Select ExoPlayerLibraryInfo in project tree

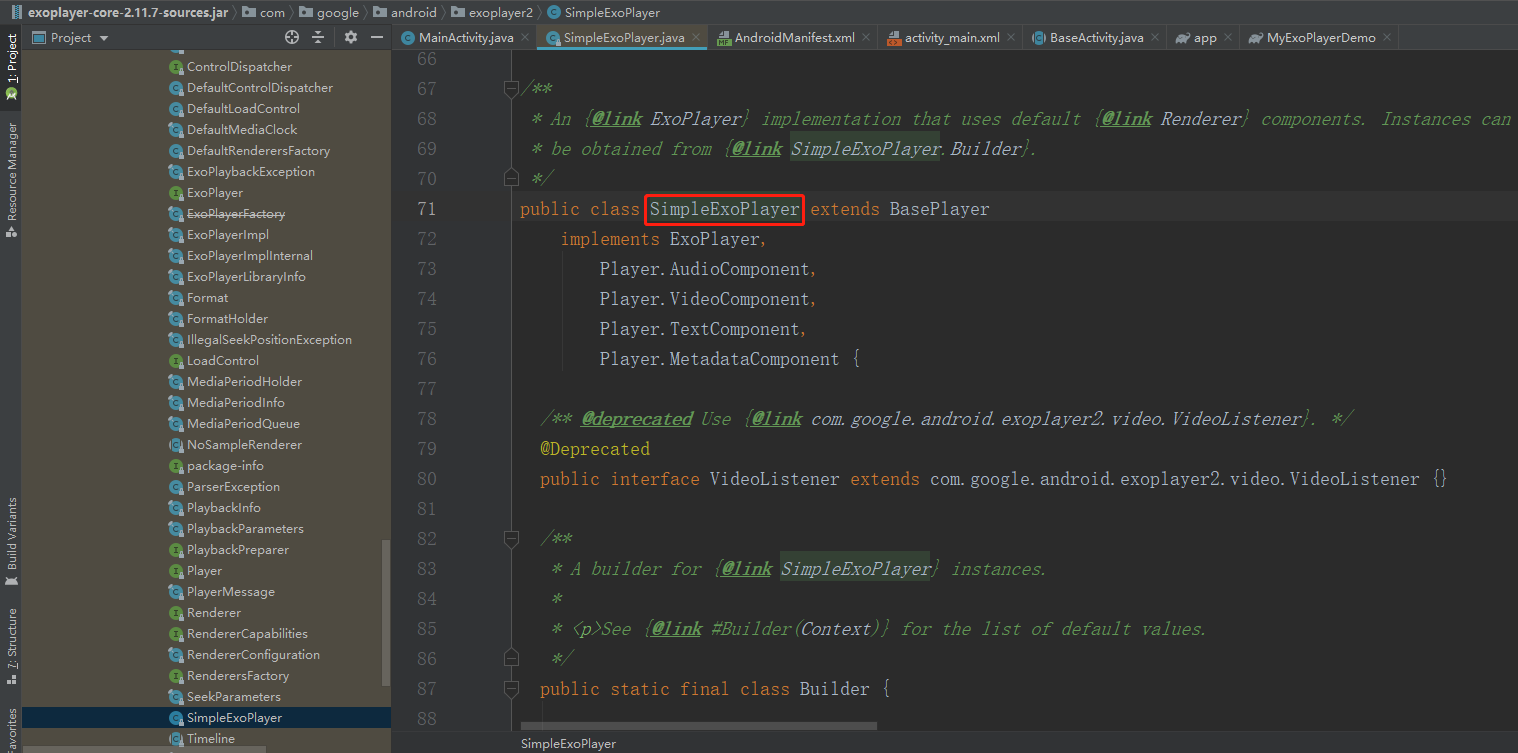(246, 277)
